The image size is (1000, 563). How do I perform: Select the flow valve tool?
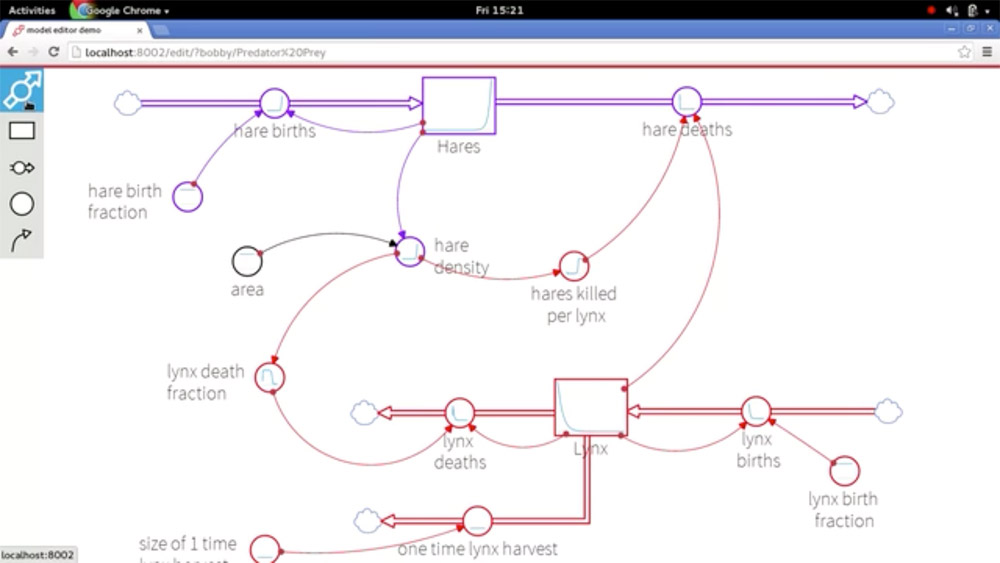(x=22, y=168)
